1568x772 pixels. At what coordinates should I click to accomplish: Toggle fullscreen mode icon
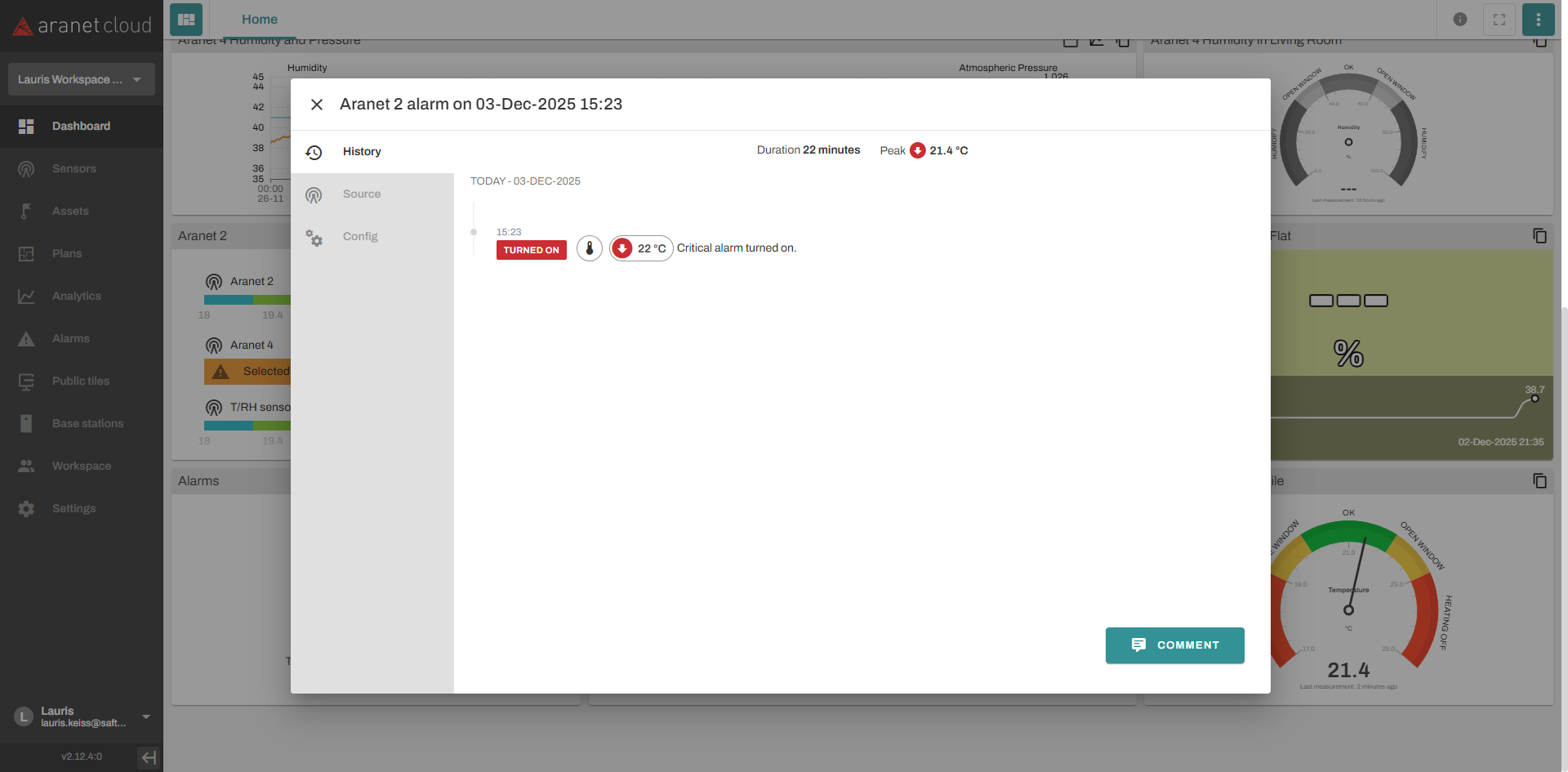click(x=1499, y=20)
